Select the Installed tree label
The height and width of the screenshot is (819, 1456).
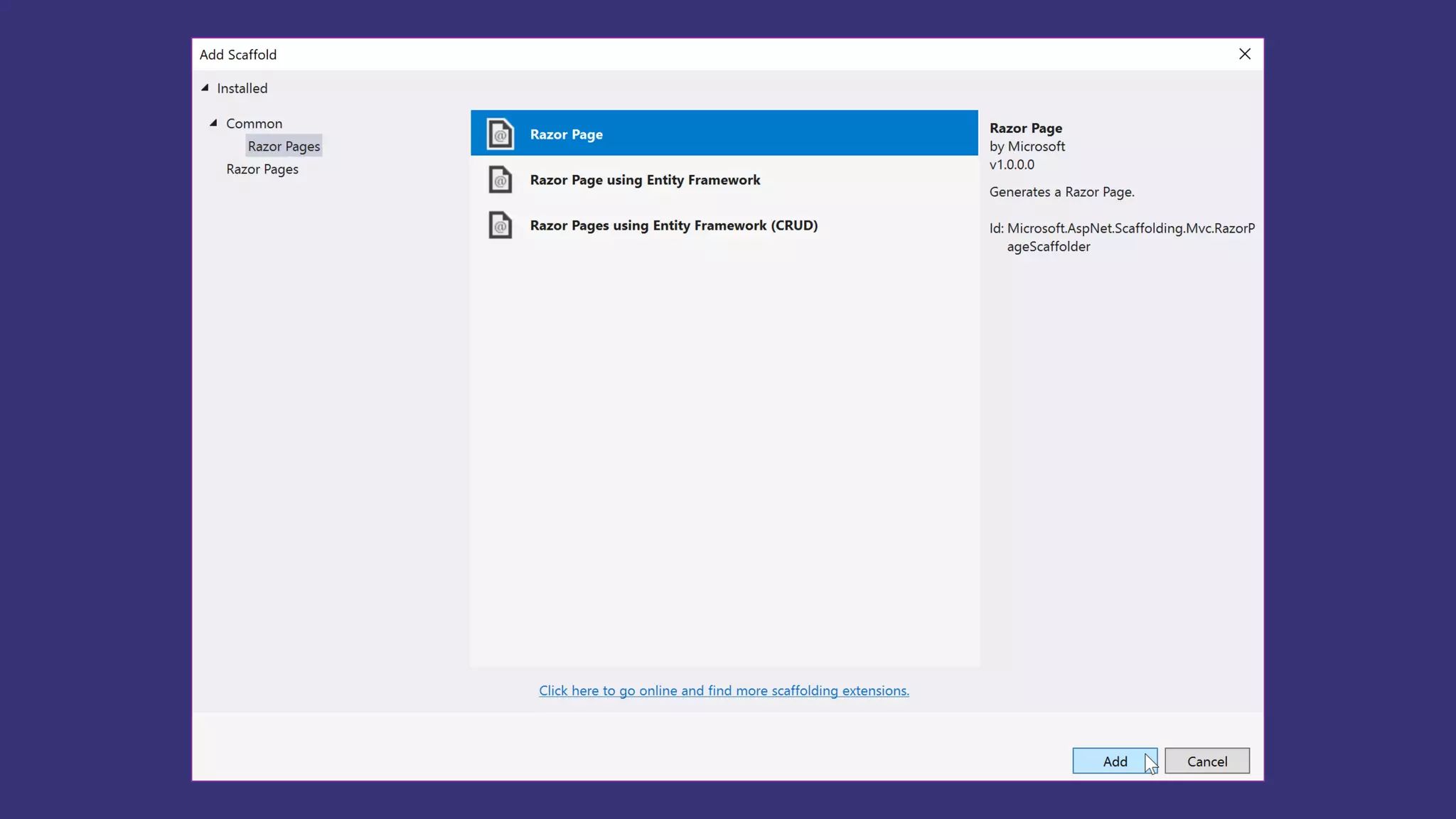click(242, 88)
